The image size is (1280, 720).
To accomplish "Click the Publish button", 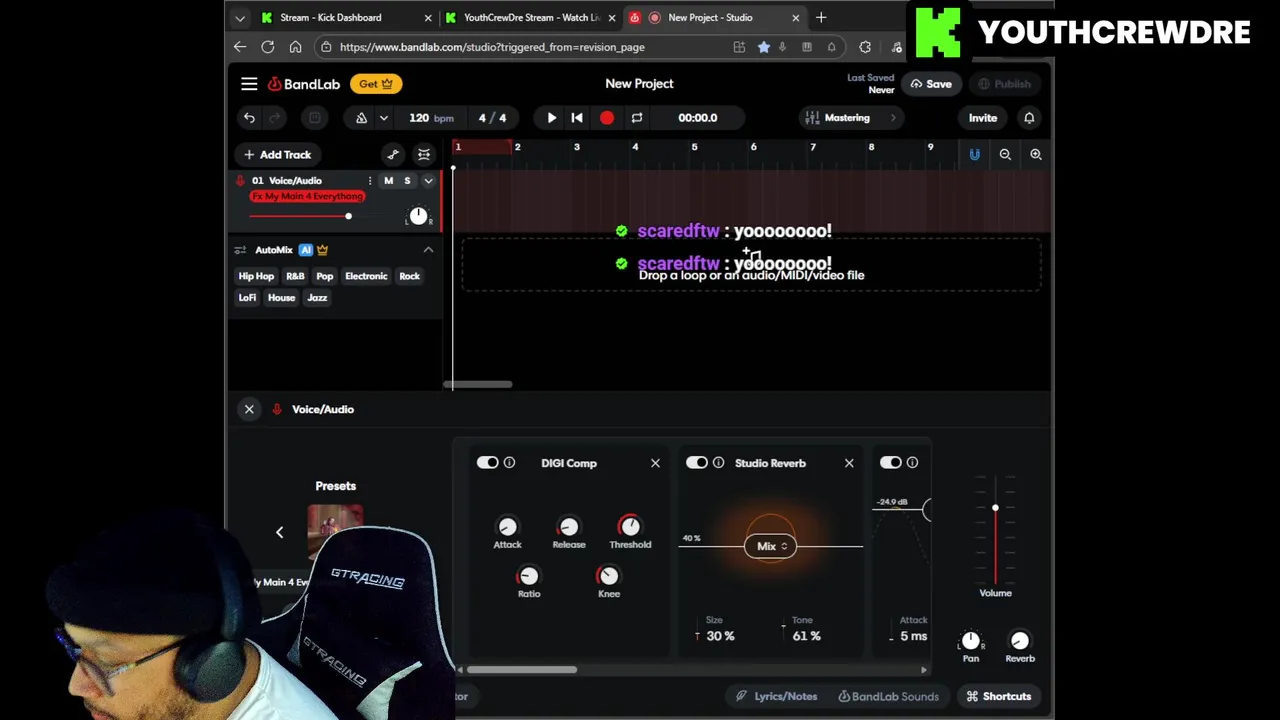I will point(1004,84).
